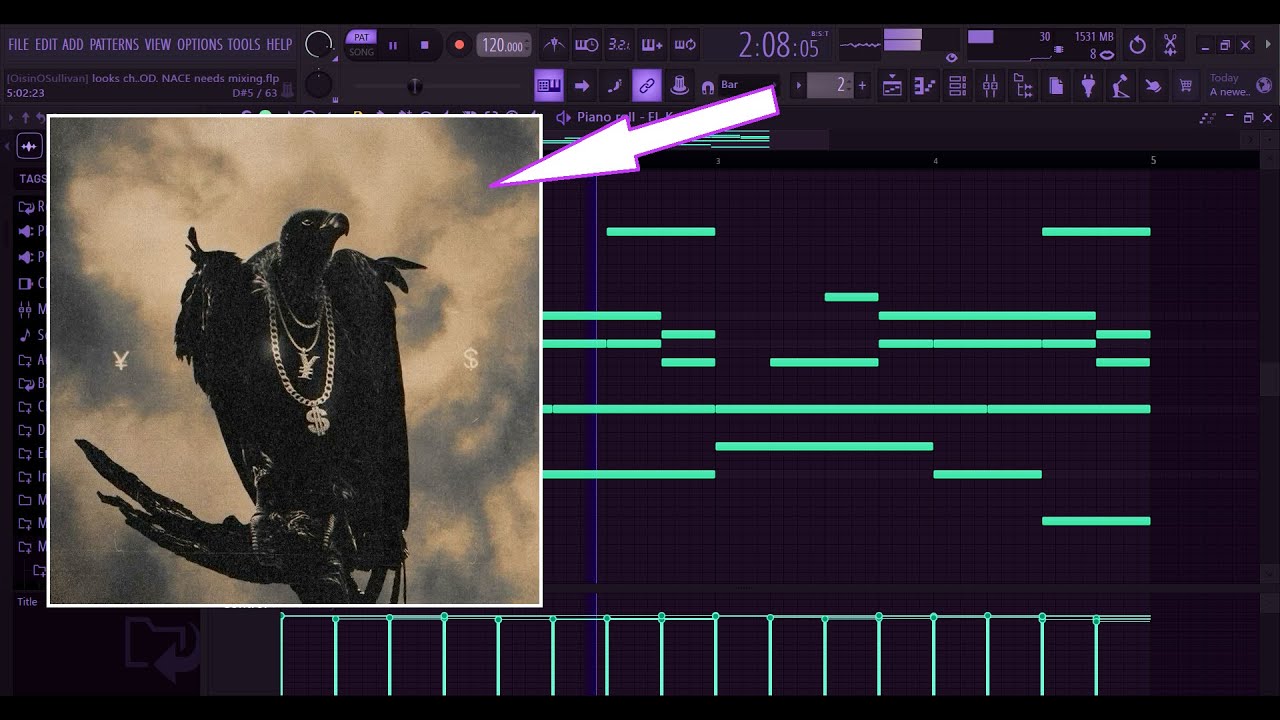Open the Playlist view icon
Viewport: 1280px width, 720px height.
[892, 86]
